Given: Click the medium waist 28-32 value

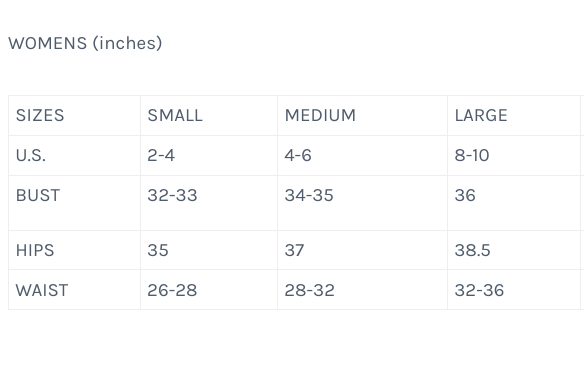Looking at the screenshot, I should [310, 290].
